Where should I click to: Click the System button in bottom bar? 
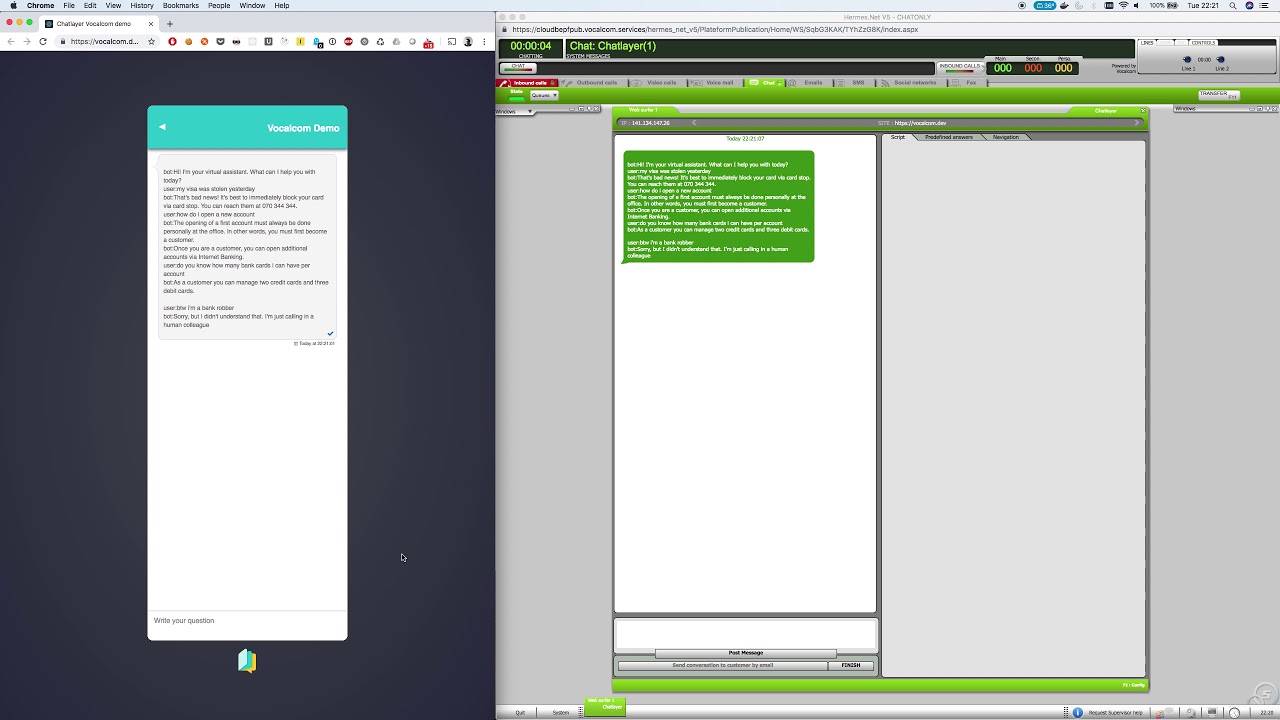tap(561, 712)
